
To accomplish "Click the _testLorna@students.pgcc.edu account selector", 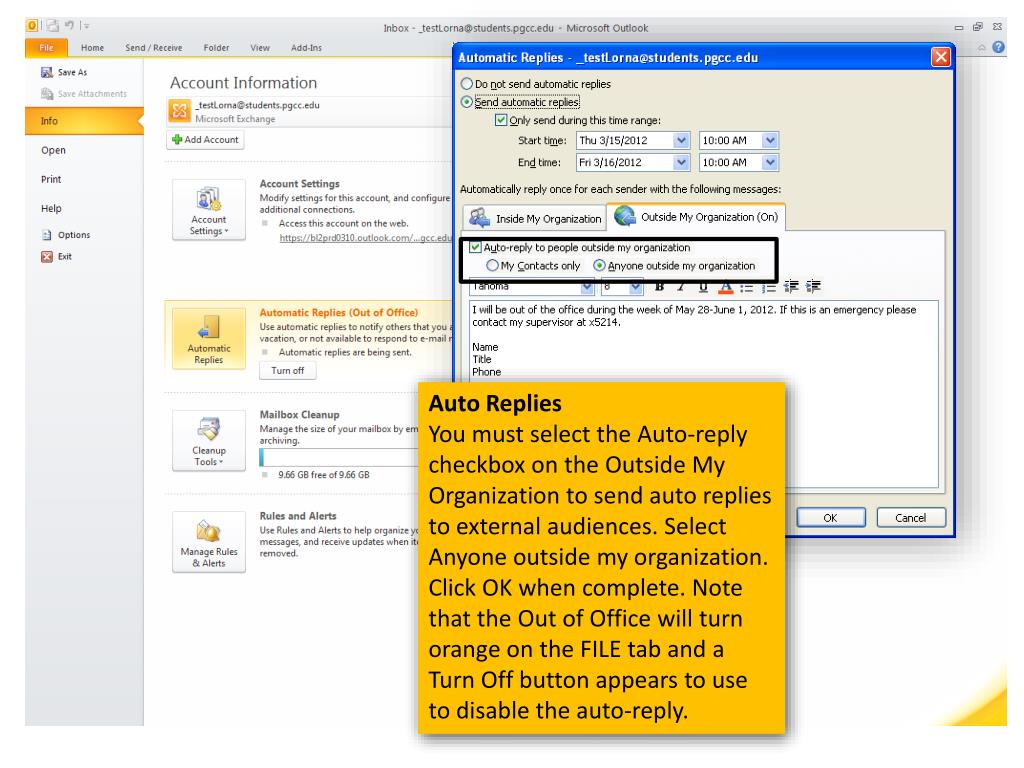I will [x=310, y=111].
